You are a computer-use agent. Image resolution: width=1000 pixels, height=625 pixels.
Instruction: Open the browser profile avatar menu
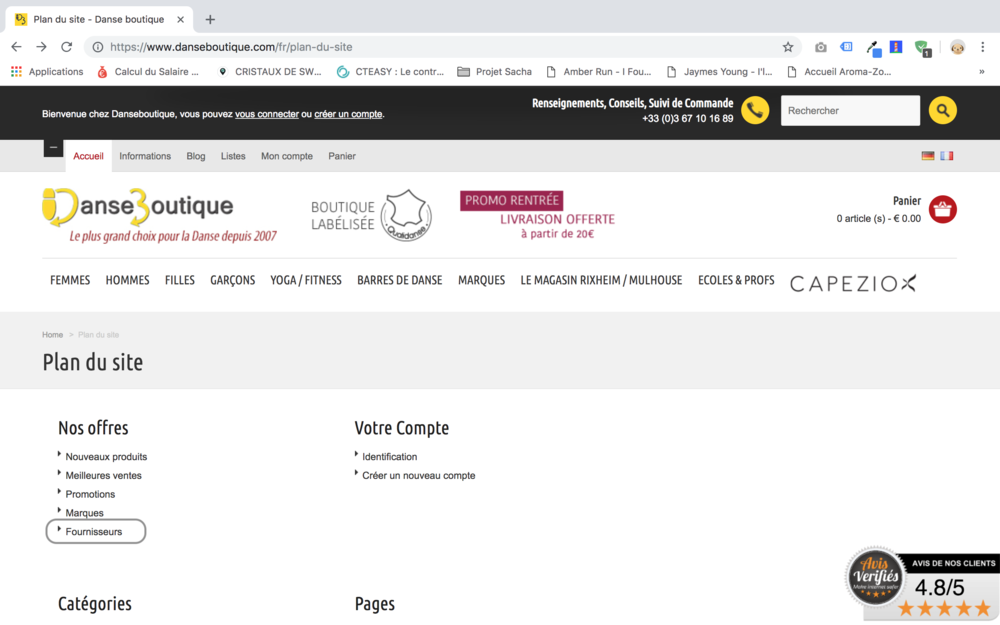[x=957, y=46]
